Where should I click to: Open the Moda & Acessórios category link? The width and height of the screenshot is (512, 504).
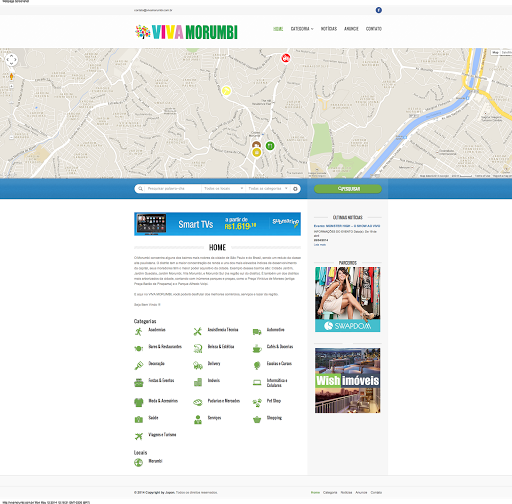click(x=163, y=401)
